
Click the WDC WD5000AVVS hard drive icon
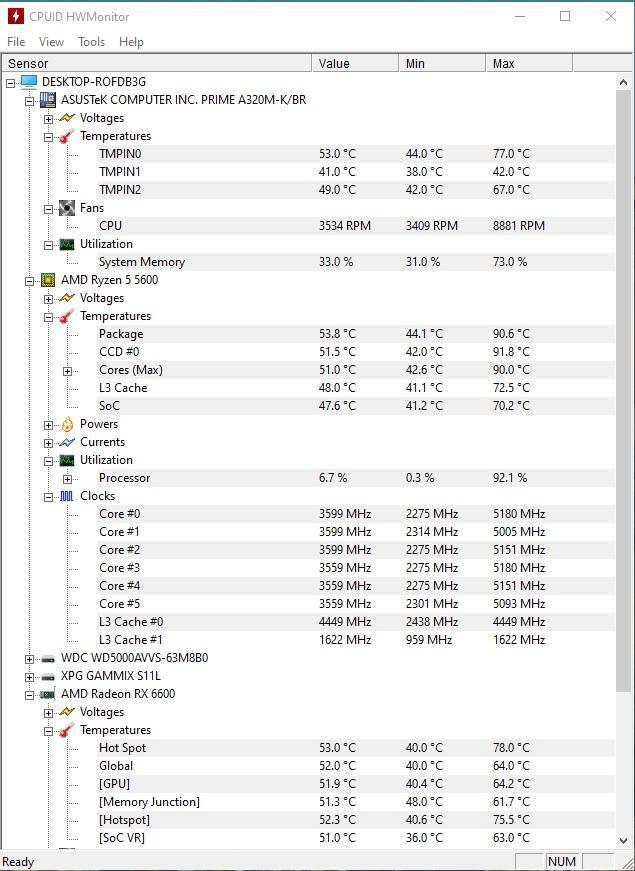(x=48, y=659)
